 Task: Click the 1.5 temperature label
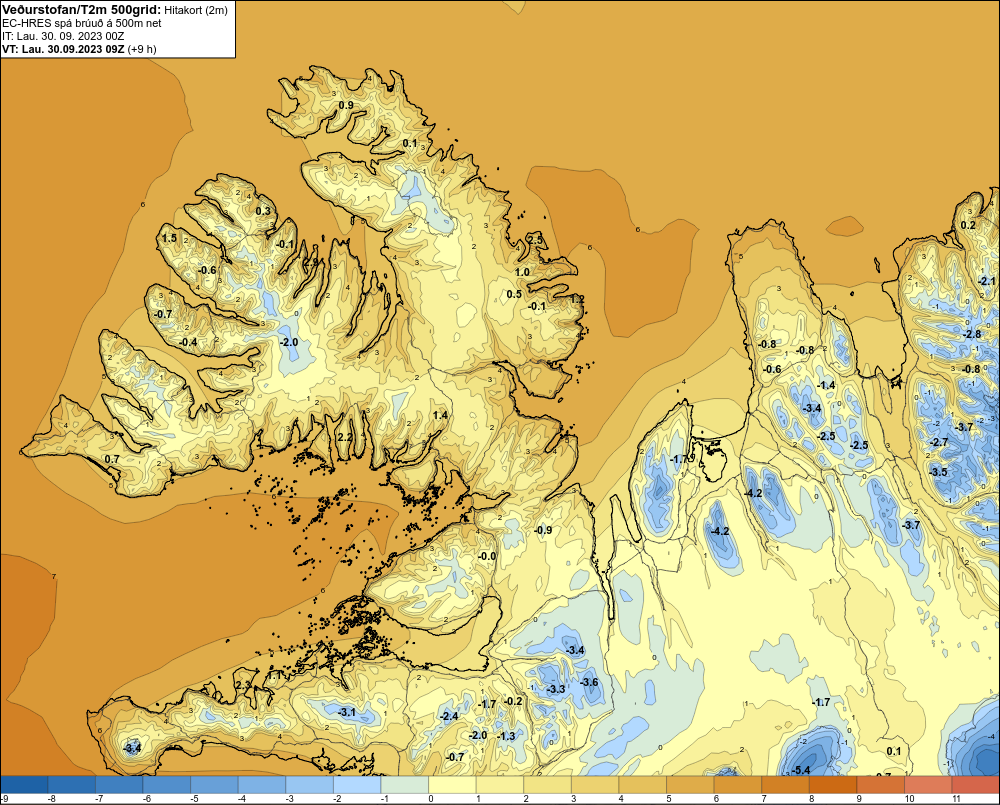(x=170, y=238)
